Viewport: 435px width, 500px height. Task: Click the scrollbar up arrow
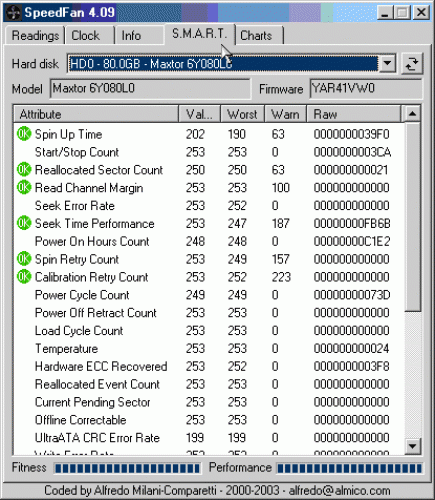[x=412, y=114]
